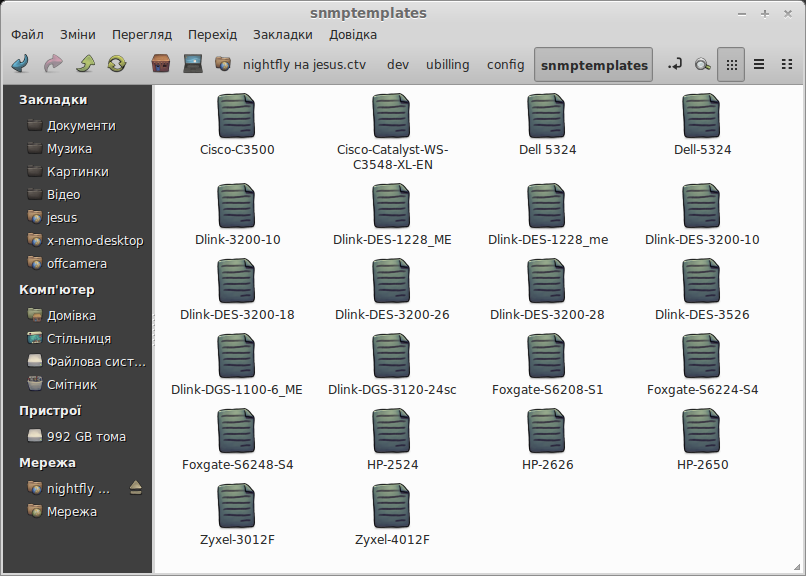Viewport: 806px width, 576px height.
Task: Jump to 'nightfly на jesus.ctv' path segment
Action: 304,65
